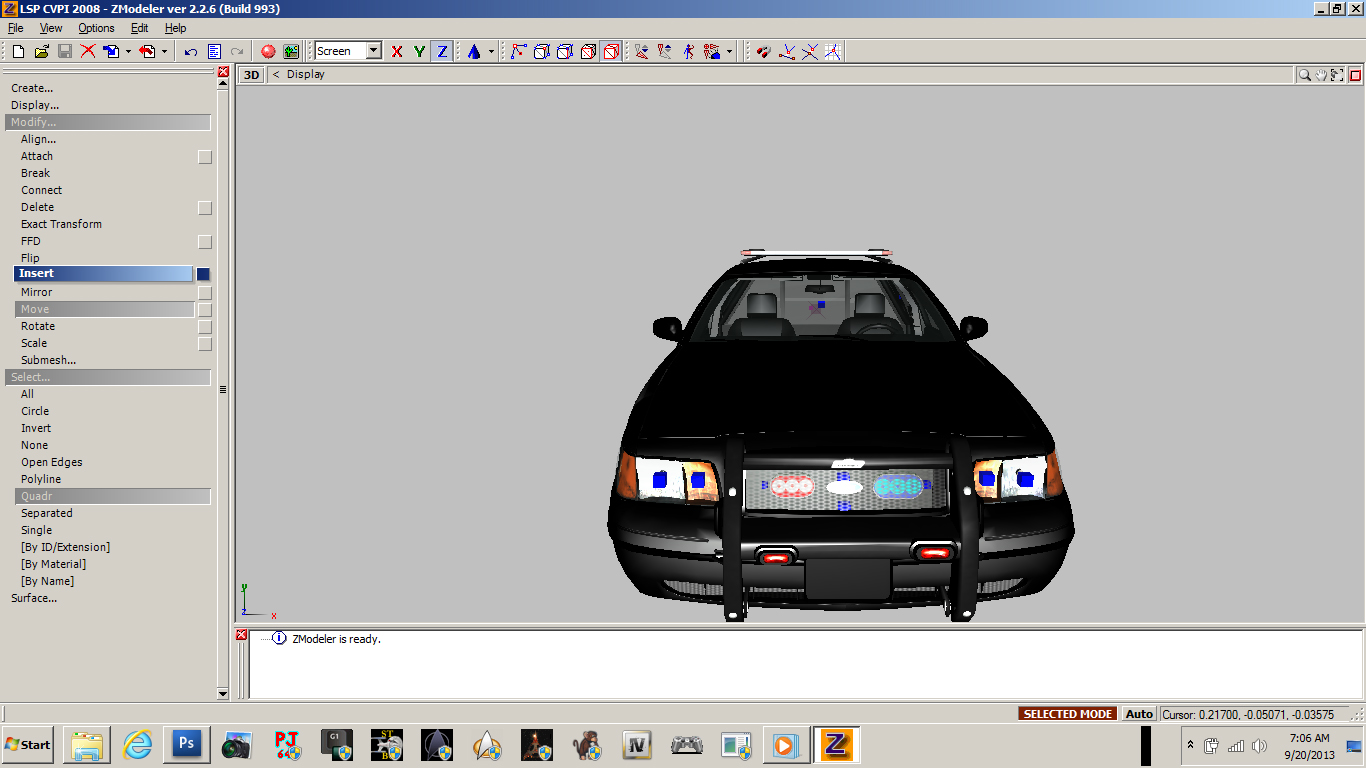This screenshot has height=768, width=1366.
Task: Open the Options menu
Action: [x=96, y=28]
